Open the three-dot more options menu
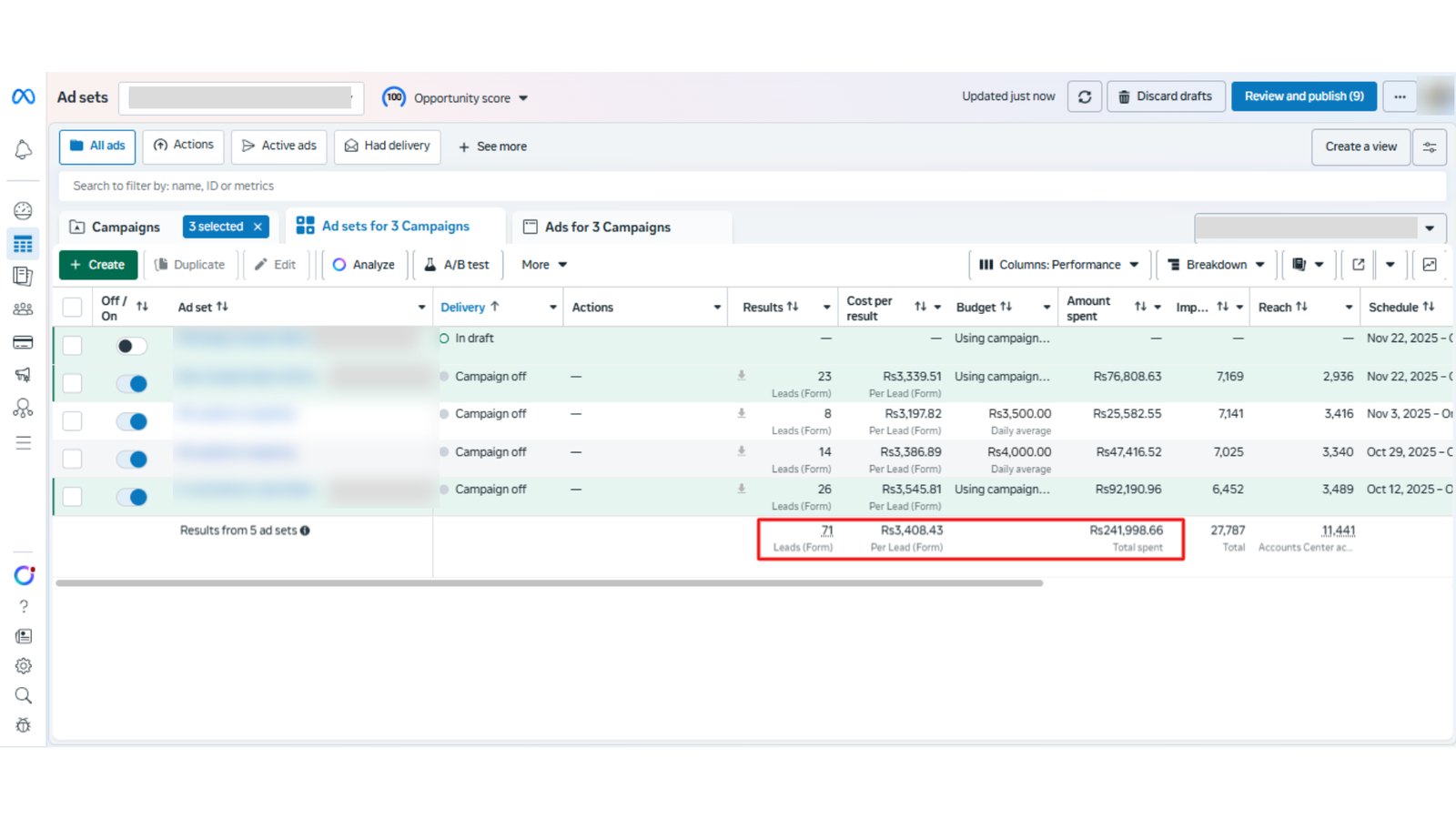Image resolution: width=1456 pixels, height=819 pixels. 1400,96
